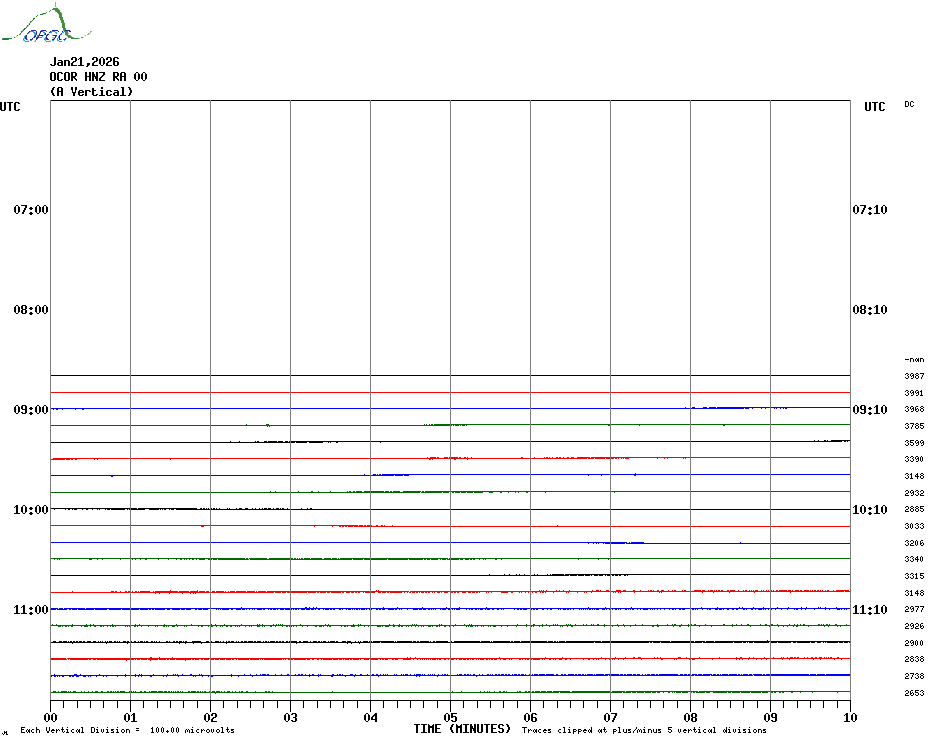Screen dimensions: 930x744
Task: Click the 08:10 time label on right axis
Action: coord(869,310)
